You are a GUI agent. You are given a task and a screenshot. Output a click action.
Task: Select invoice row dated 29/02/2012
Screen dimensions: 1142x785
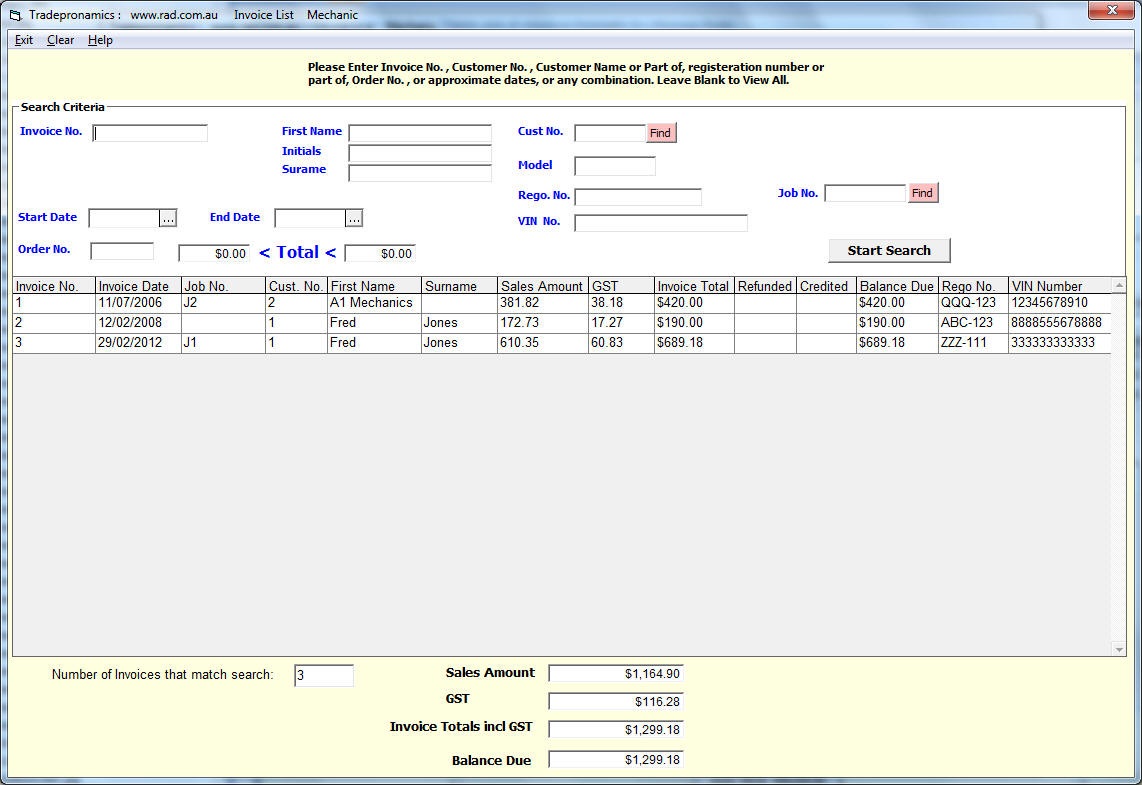tap(562, 343)
